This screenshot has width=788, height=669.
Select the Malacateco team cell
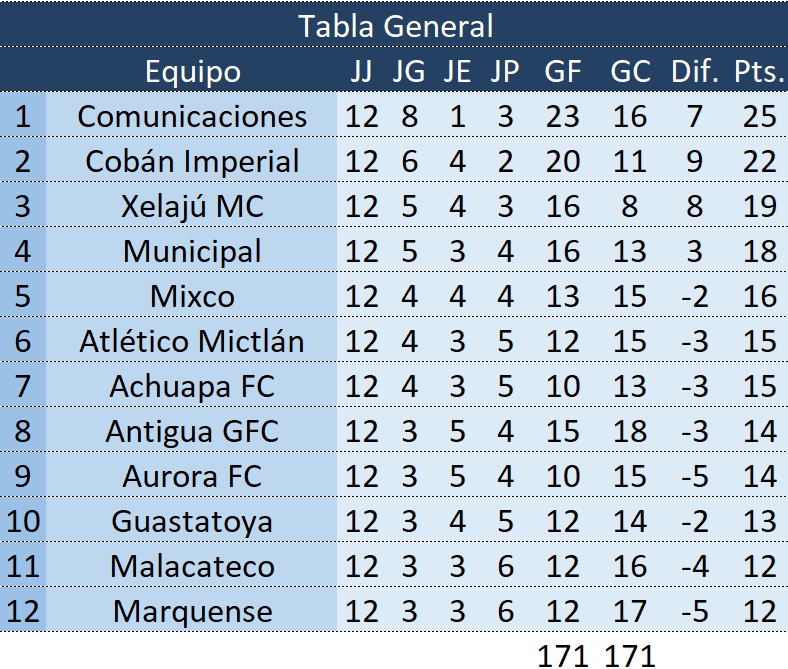(x=192, y=567)
